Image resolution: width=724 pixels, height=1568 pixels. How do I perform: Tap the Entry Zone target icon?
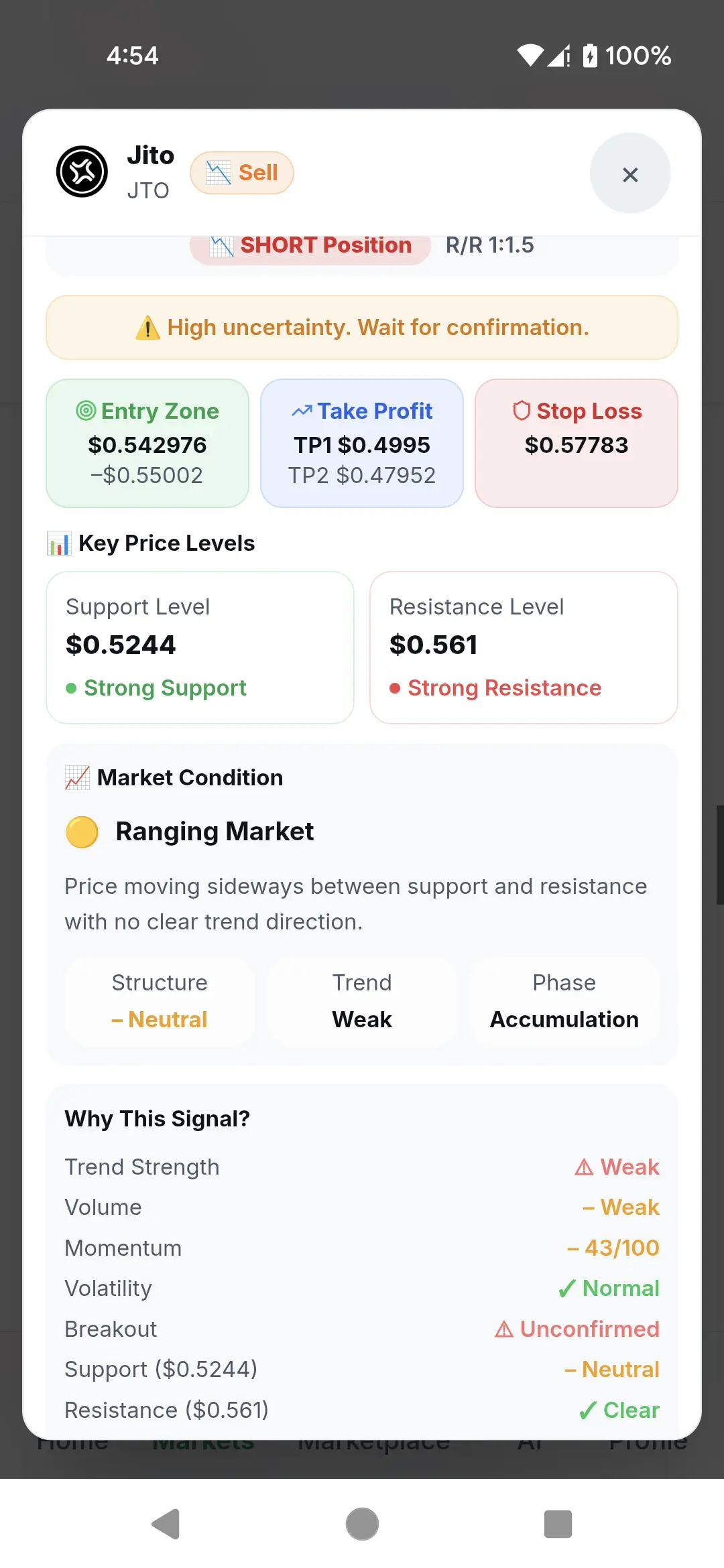[86, 410]
